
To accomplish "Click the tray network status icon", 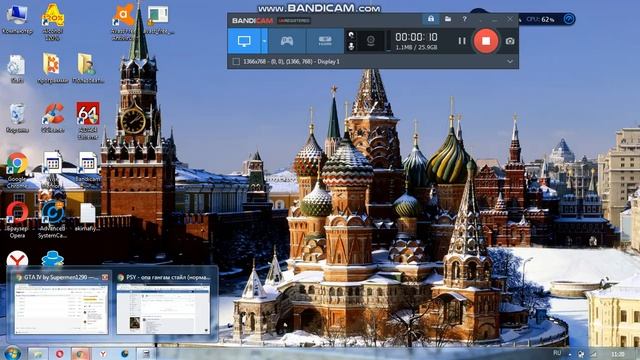I will [x=594, y=354].
